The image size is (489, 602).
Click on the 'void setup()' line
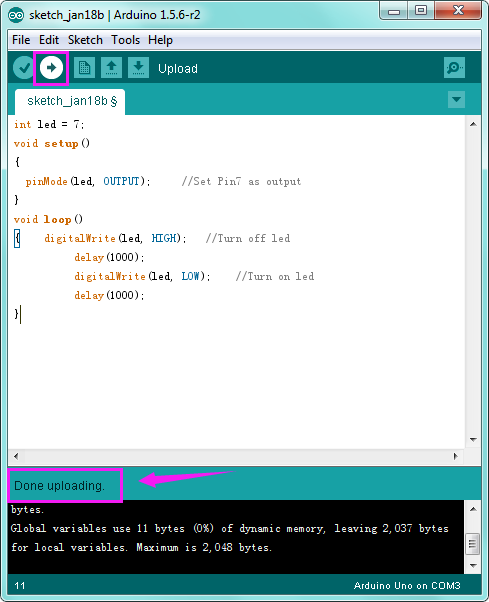point(52,144)
